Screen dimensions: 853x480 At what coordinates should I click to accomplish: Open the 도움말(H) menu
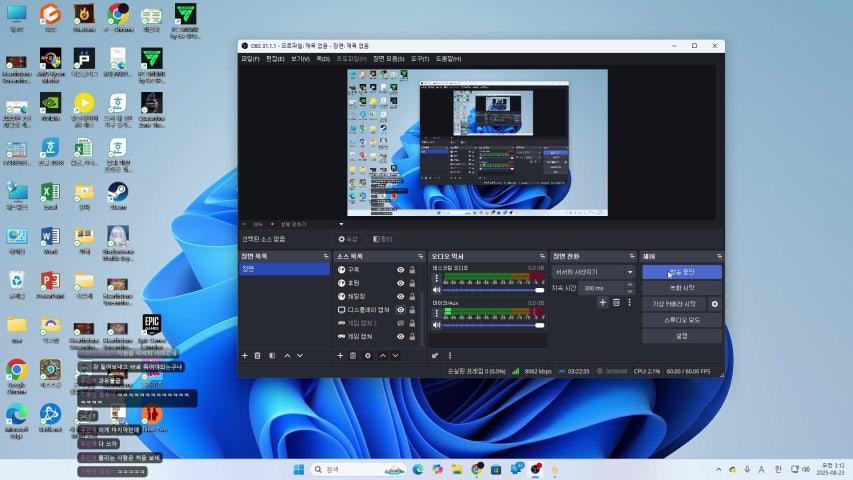point(448,59)
